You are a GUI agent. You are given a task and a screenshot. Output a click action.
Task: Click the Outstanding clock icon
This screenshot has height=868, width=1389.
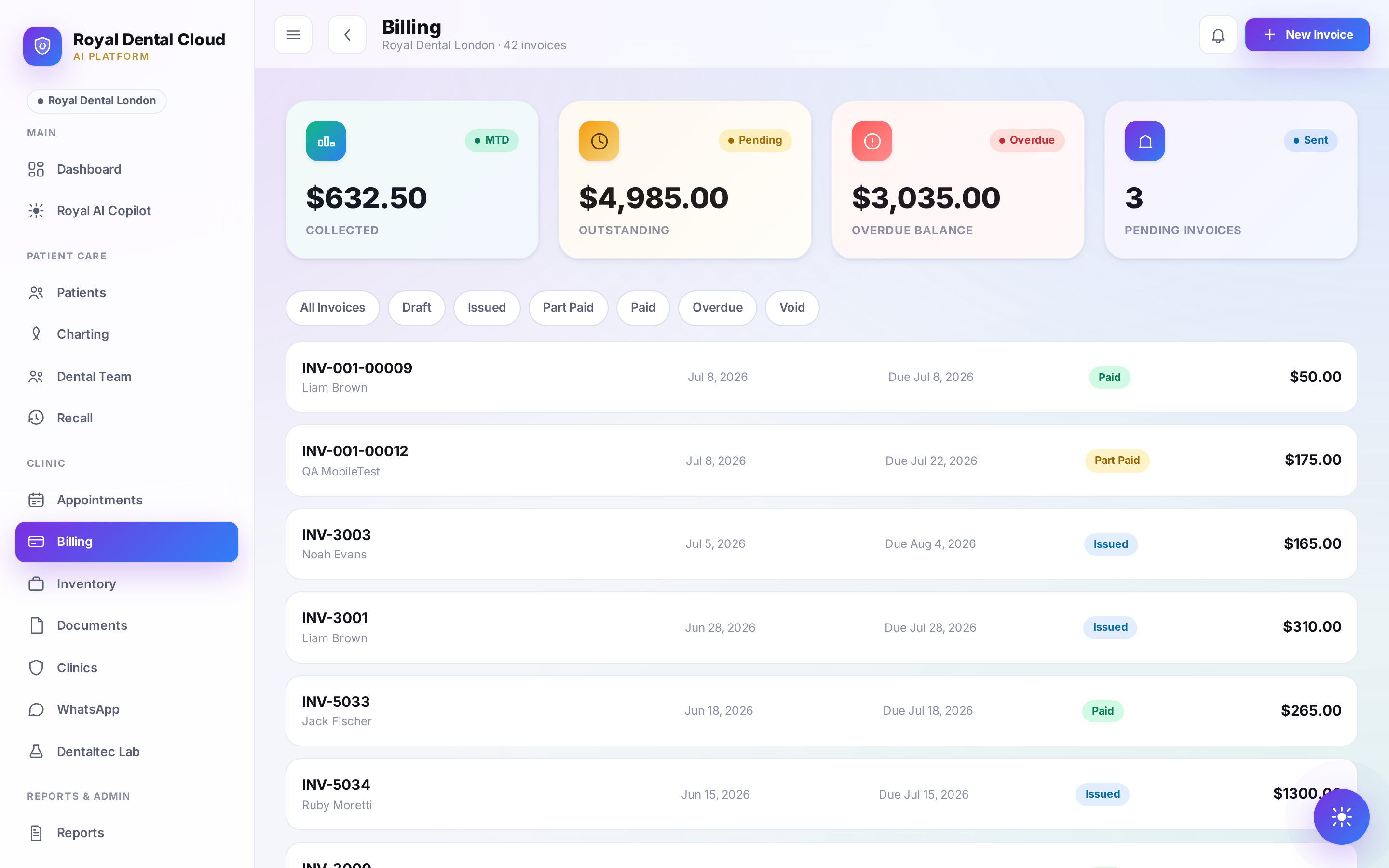click(599, 141)
